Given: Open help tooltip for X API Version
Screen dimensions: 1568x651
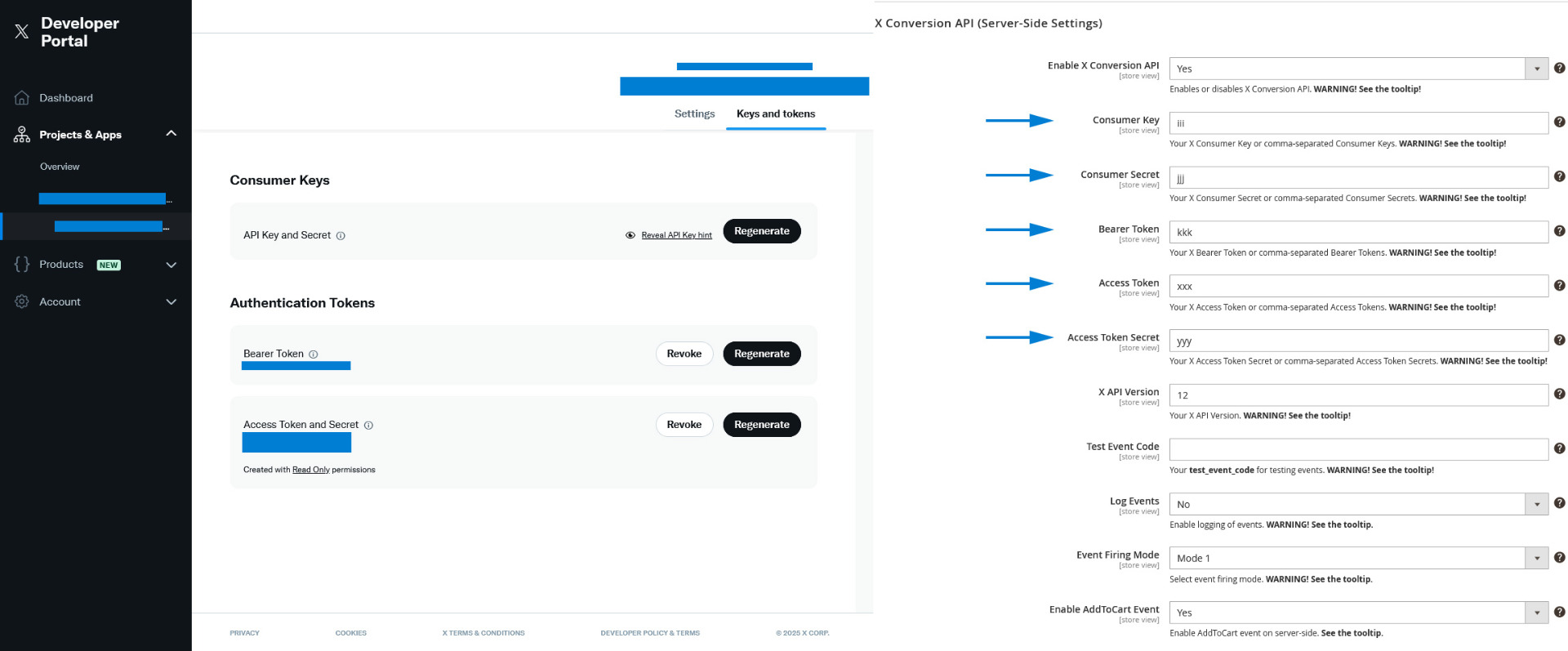Looking at the screenshot, I should tap(1559, 395).
